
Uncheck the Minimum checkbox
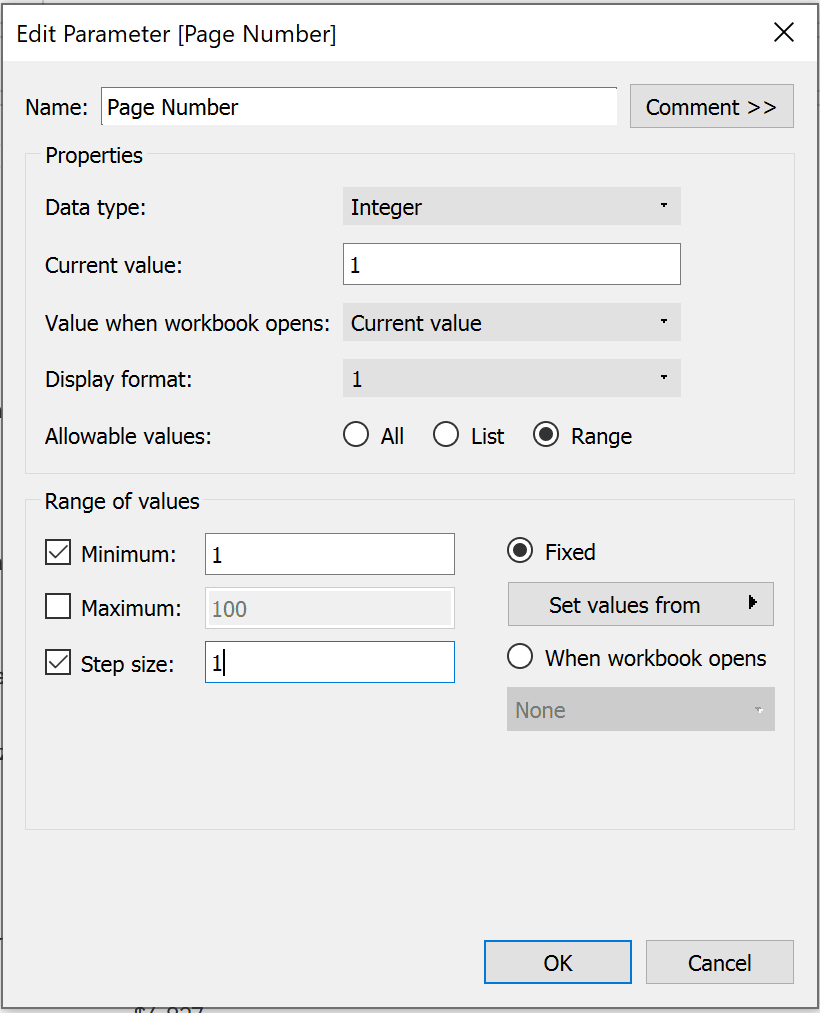point(58,553)
